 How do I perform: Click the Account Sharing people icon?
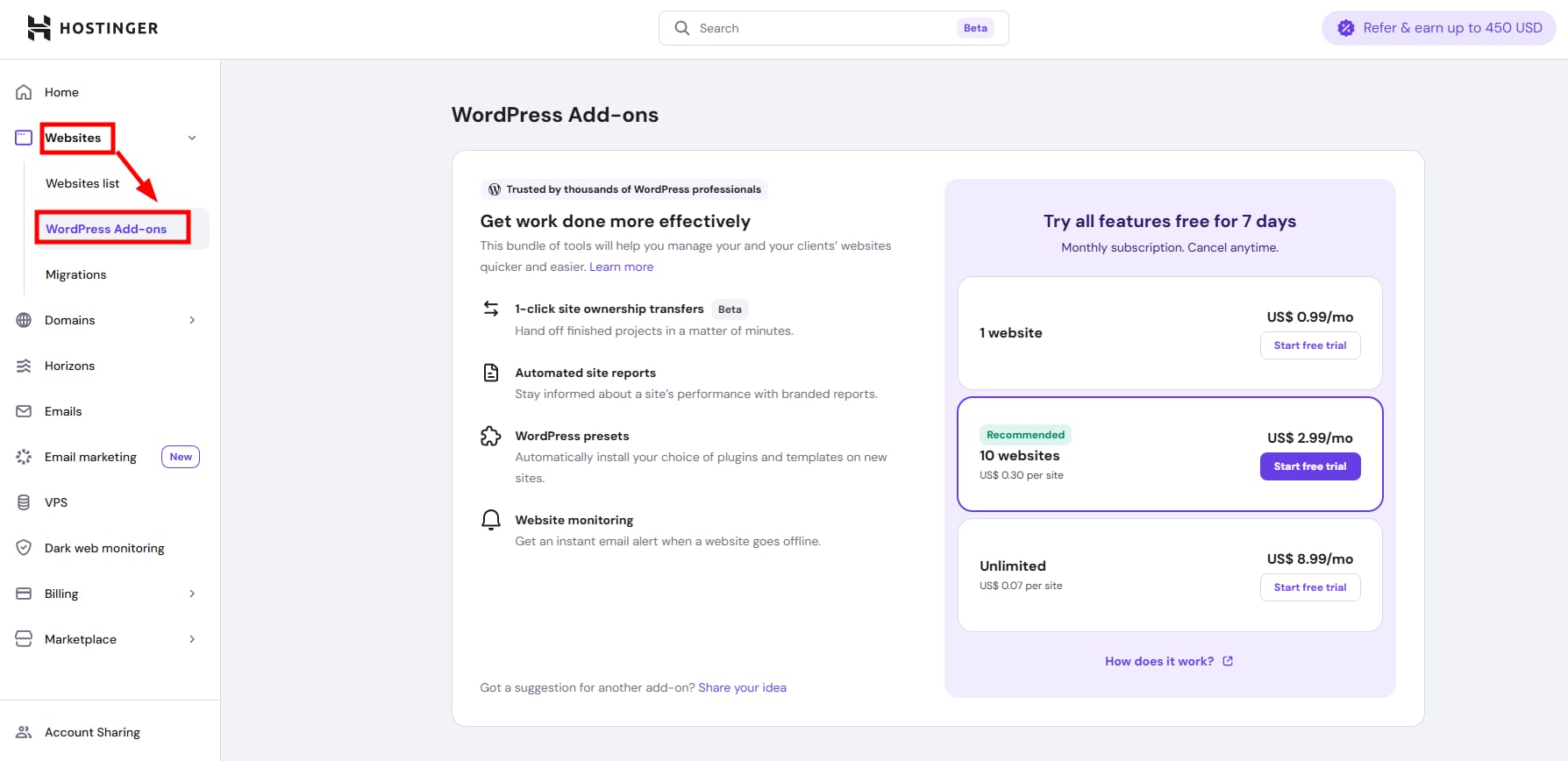24,732
